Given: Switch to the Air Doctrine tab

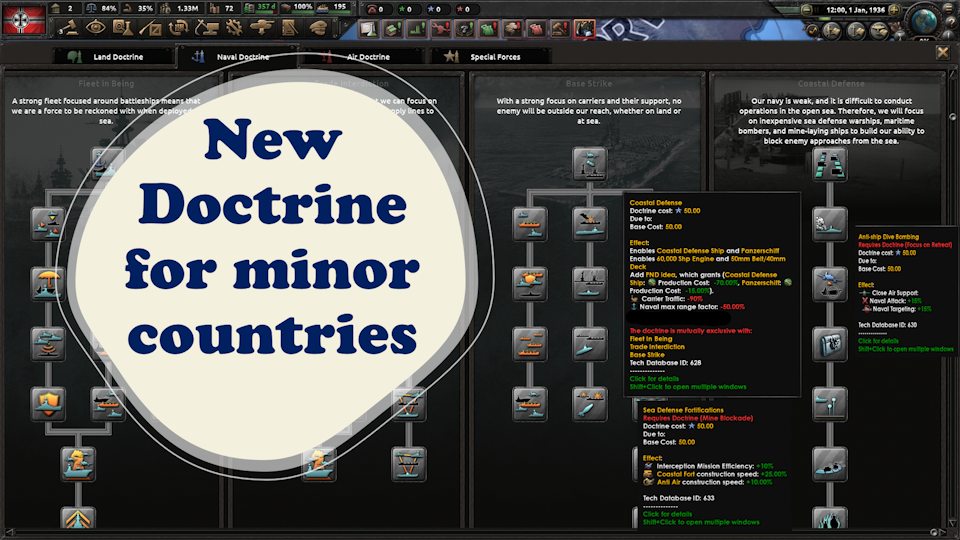Looking at the screenshot, I should (362, 56).
